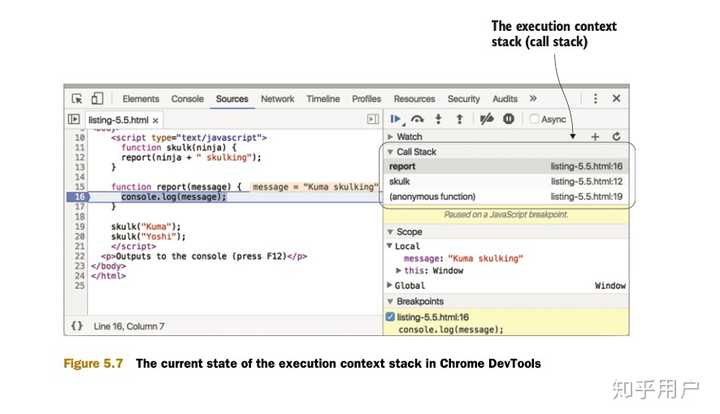Toggle the device toolbar icon
The image size is (720, 414).
pos(97,99)
